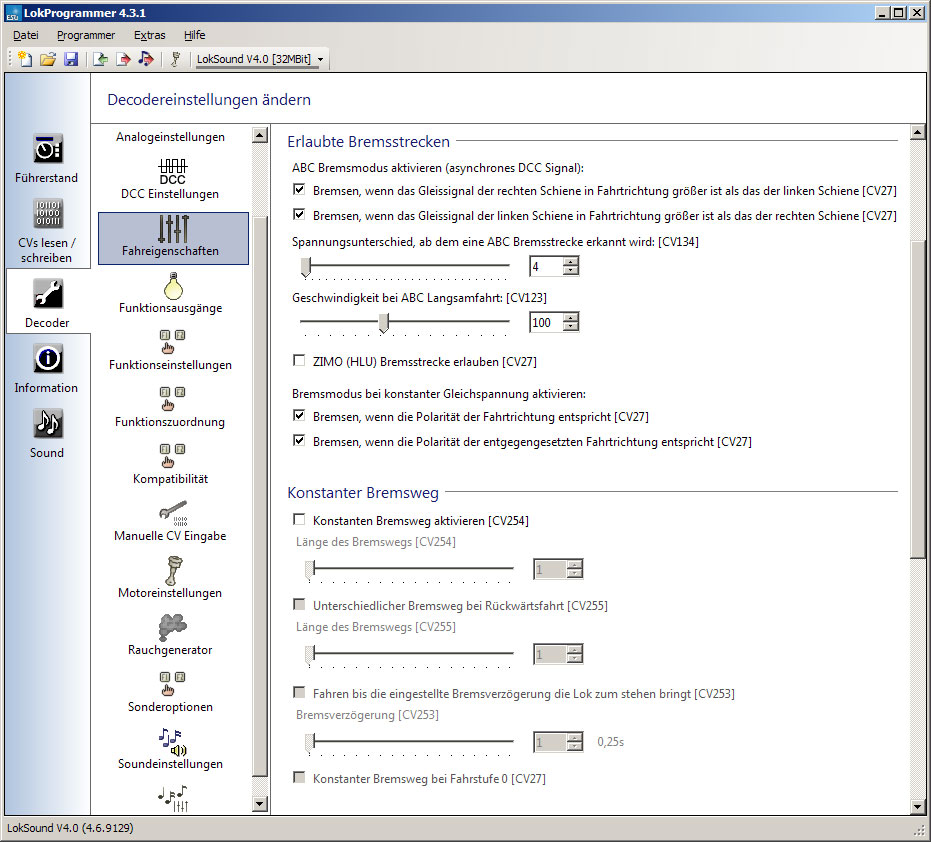
Task: Increase CV134 value with spinner up arrow
Action: (x=571, y=262)
